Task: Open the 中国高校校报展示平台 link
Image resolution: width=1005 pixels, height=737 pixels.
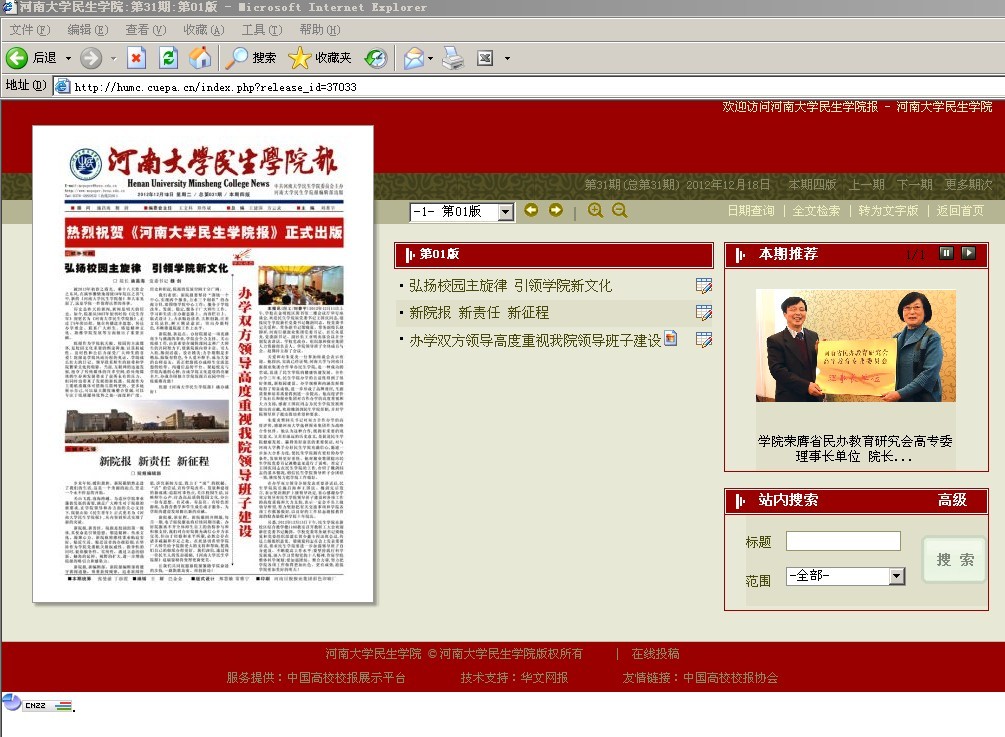Action: click(x=346, y=677)
